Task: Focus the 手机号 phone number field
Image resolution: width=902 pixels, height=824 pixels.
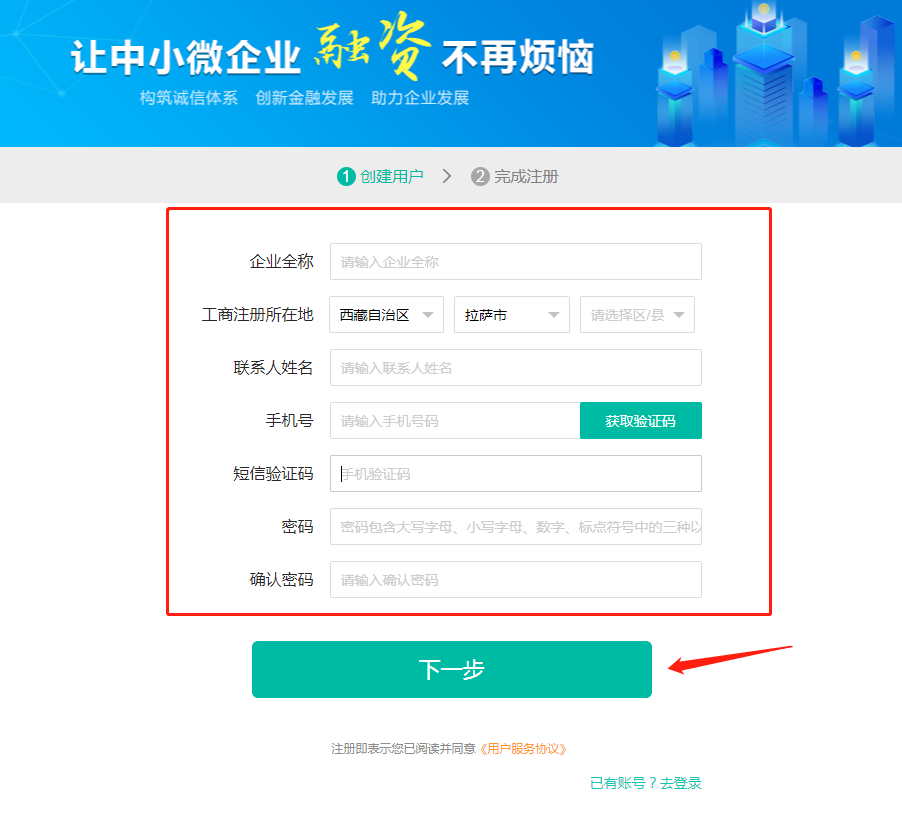Action: (455, 421)
